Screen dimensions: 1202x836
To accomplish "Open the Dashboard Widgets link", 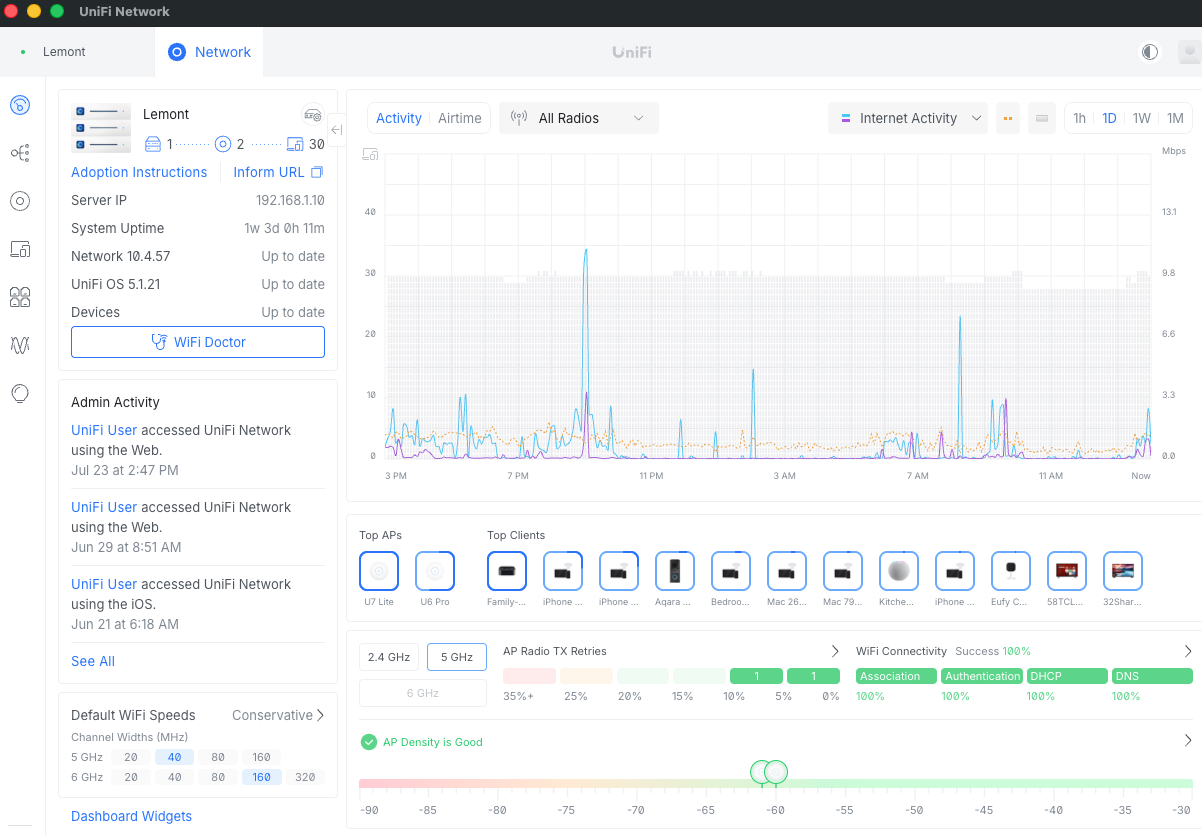I will point(131,816).
